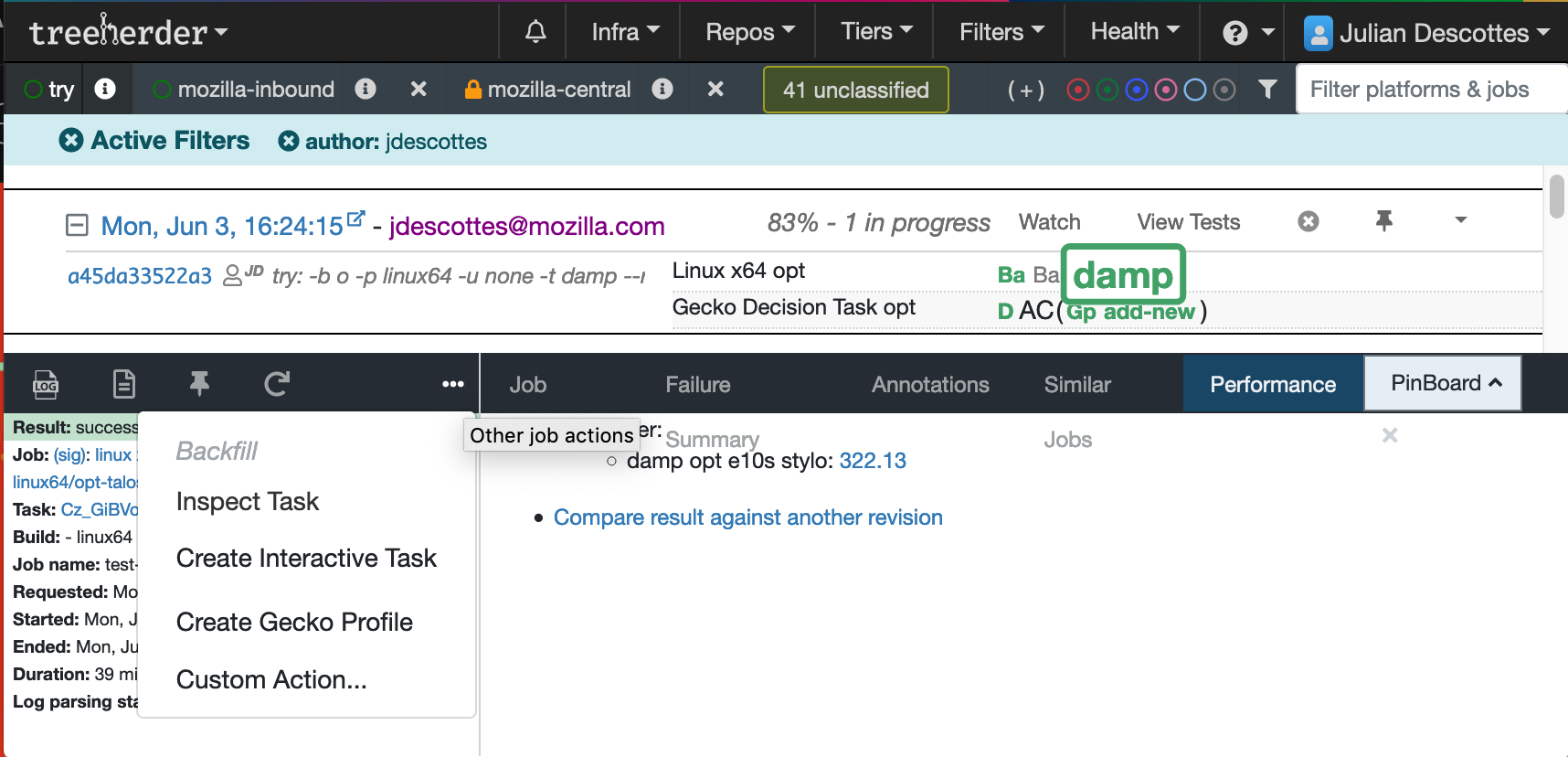Screen dimensions: 1568x757
Task: Select Create Interactive Task menu entry
Action: tap(306, 558)
